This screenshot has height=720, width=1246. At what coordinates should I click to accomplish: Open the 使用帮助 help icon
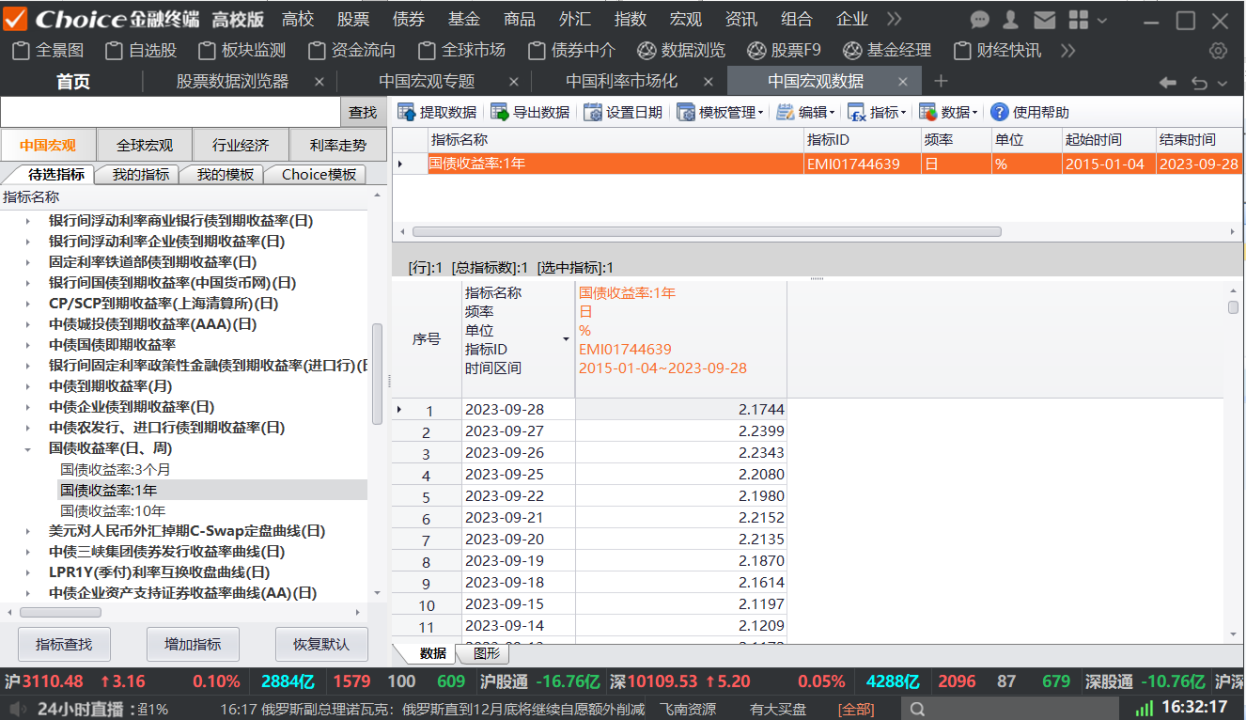coord(999,112)
